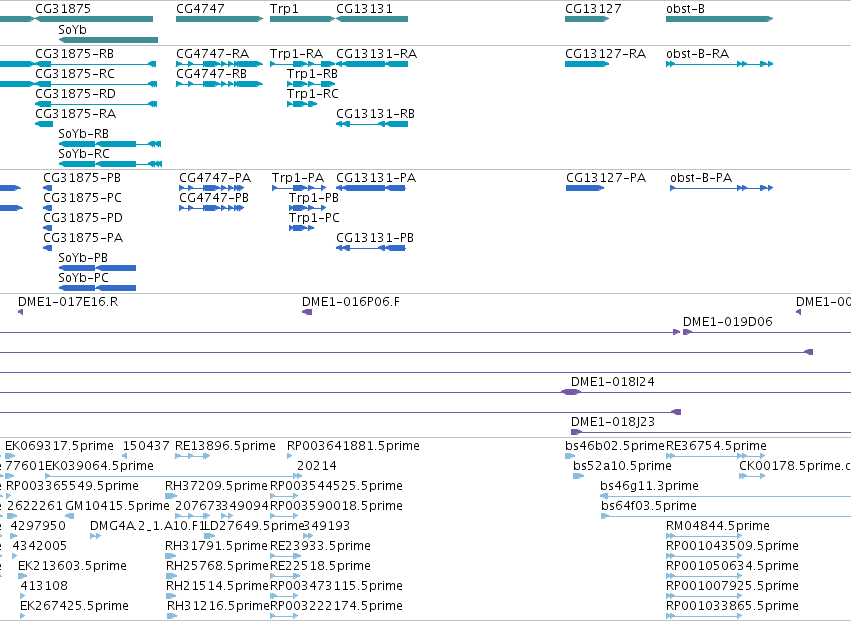Select the CG31875 gene feature

point(94,19)
